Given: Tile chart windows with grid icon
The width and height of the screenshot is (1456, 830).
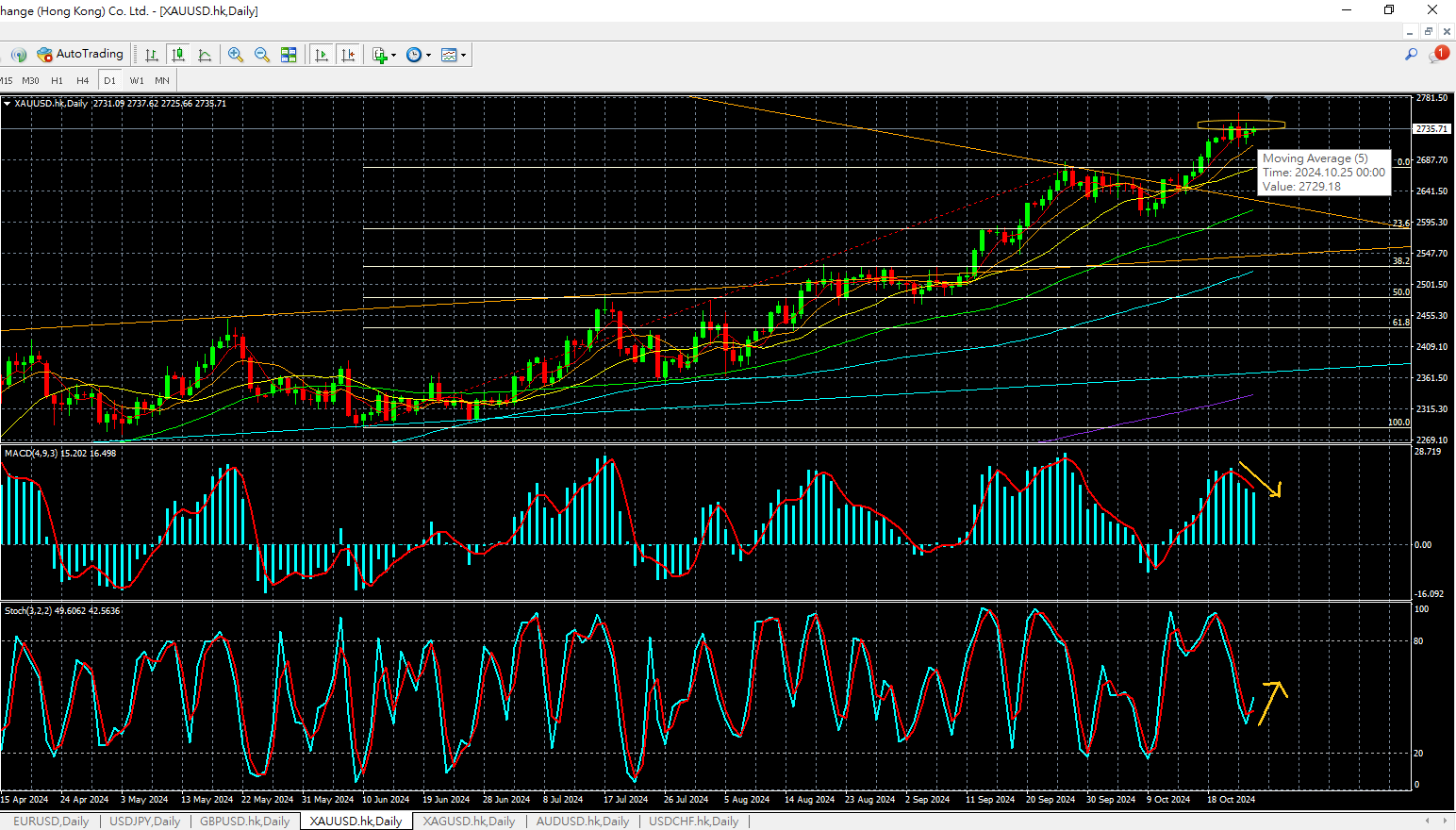Looking at the screenshot, I should click(289, 55).
